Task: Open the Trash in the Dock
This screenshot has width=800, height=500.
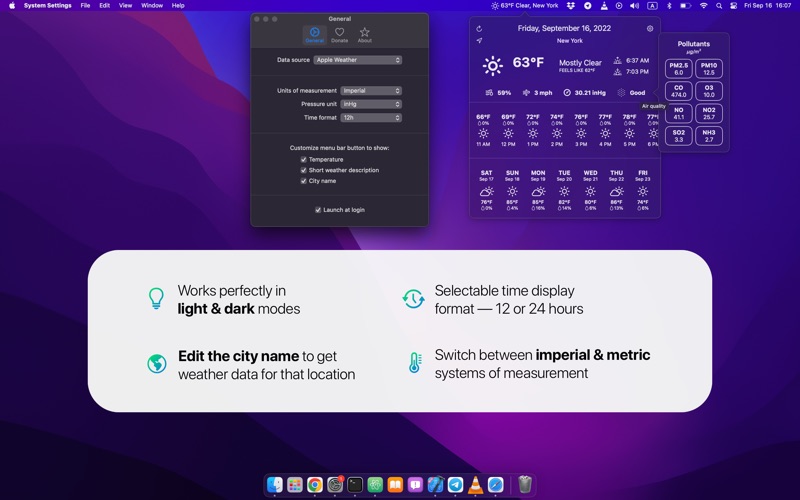Action: click(524, 484)
